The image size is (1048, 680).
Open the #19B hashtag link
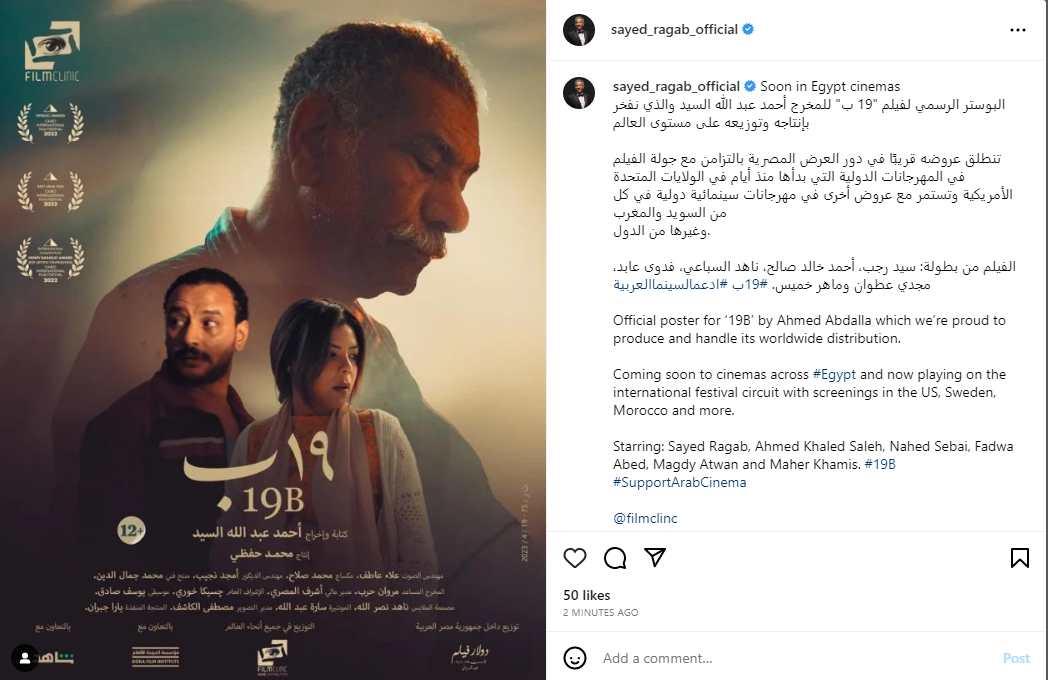click(880, 464)
